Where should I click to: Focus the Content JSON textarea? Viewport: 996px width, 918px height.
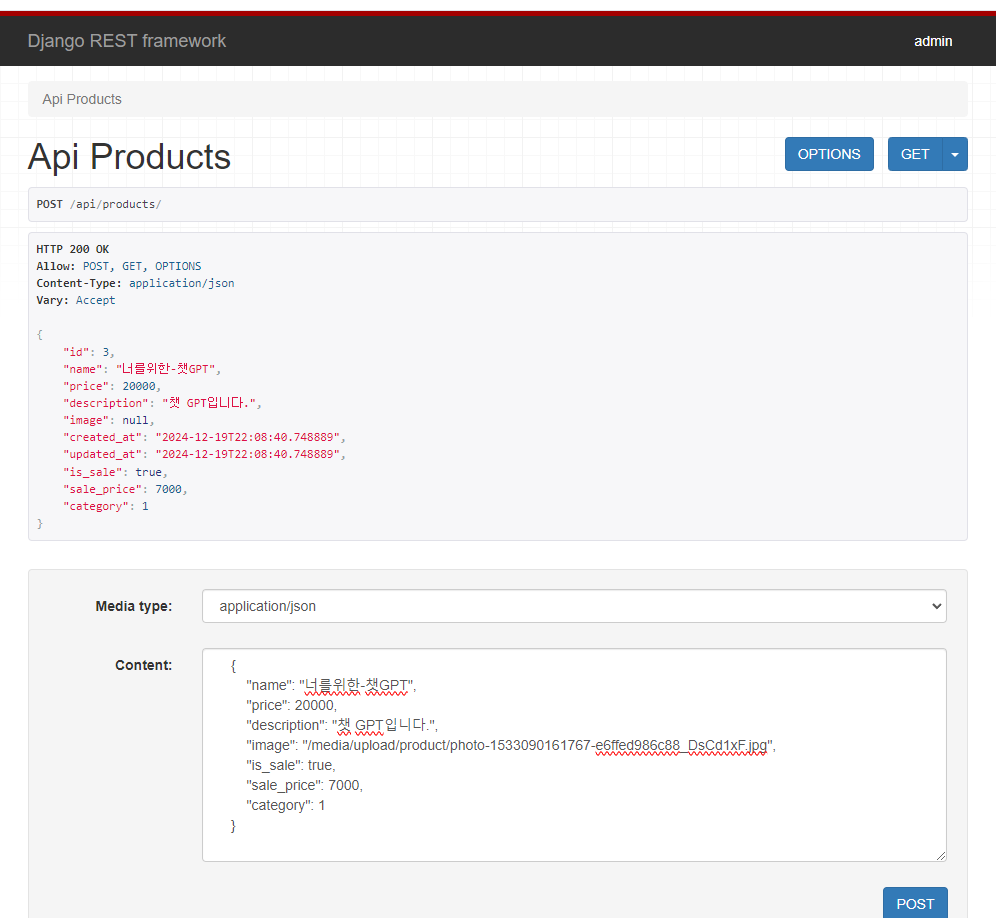pos(574,755)
